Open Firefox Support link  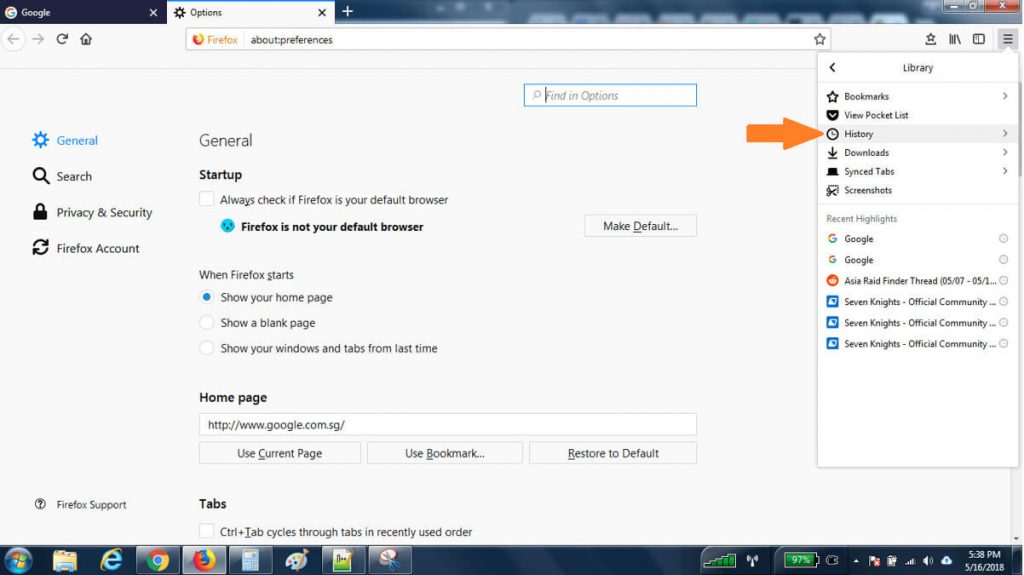[x=80, y=504]
